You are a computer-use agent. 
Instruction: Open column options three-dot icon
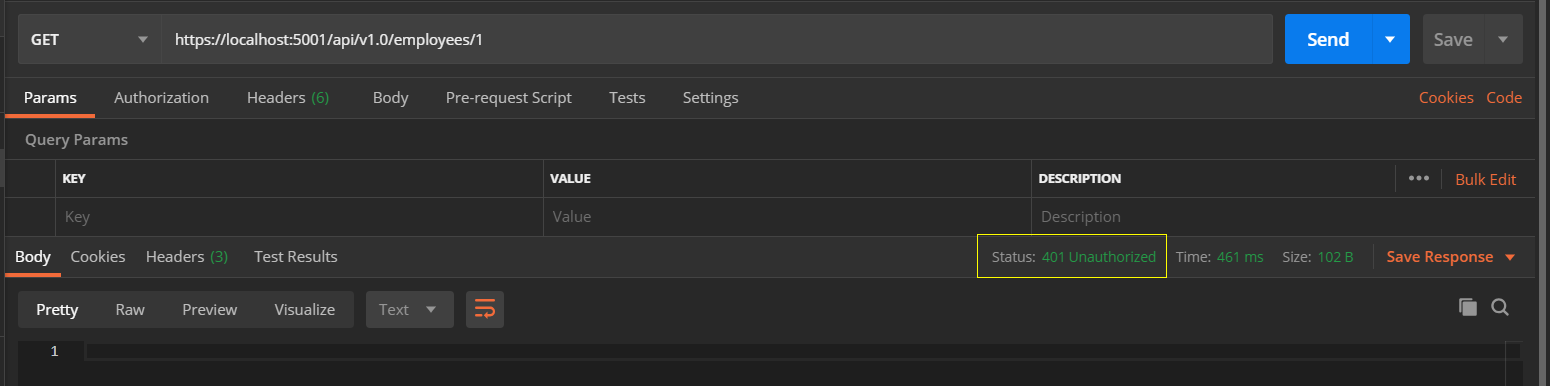point(1418,178)
